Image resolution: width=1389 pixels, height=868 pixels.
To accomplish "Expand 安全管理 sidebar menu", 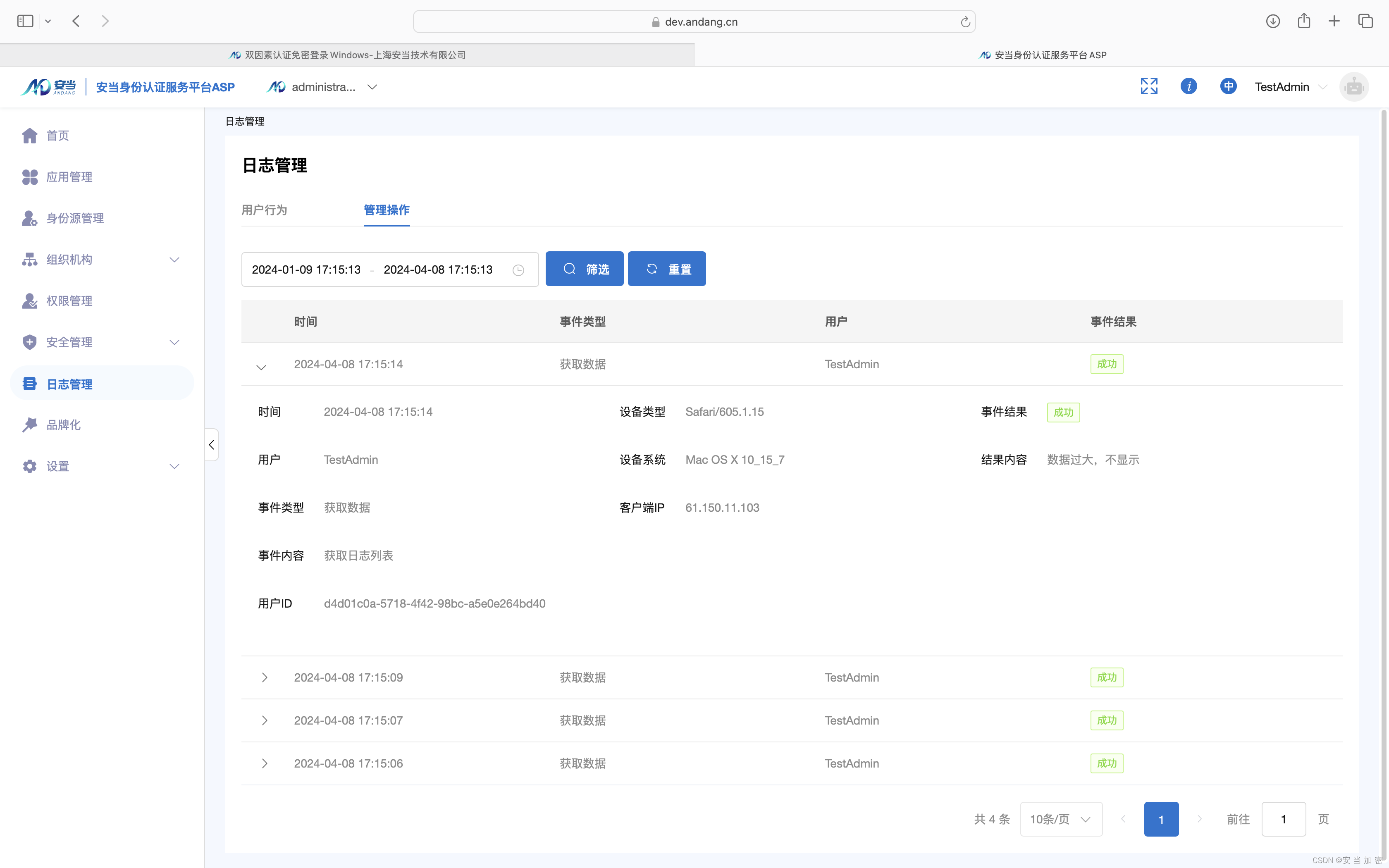I will (102, 342).
